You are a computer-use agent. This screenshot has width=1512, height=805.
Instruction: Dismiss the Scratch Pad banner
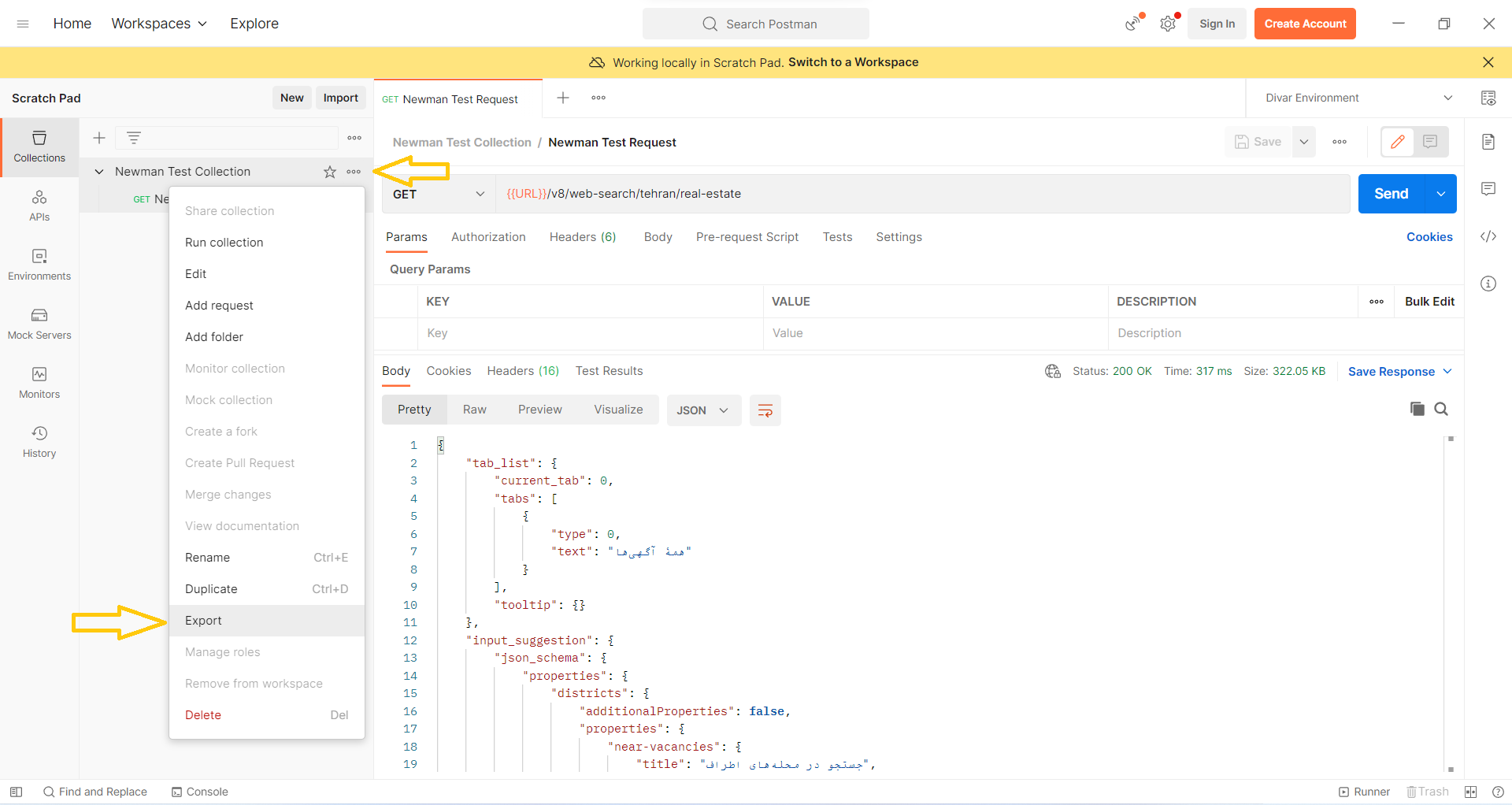coord(1488,62)
